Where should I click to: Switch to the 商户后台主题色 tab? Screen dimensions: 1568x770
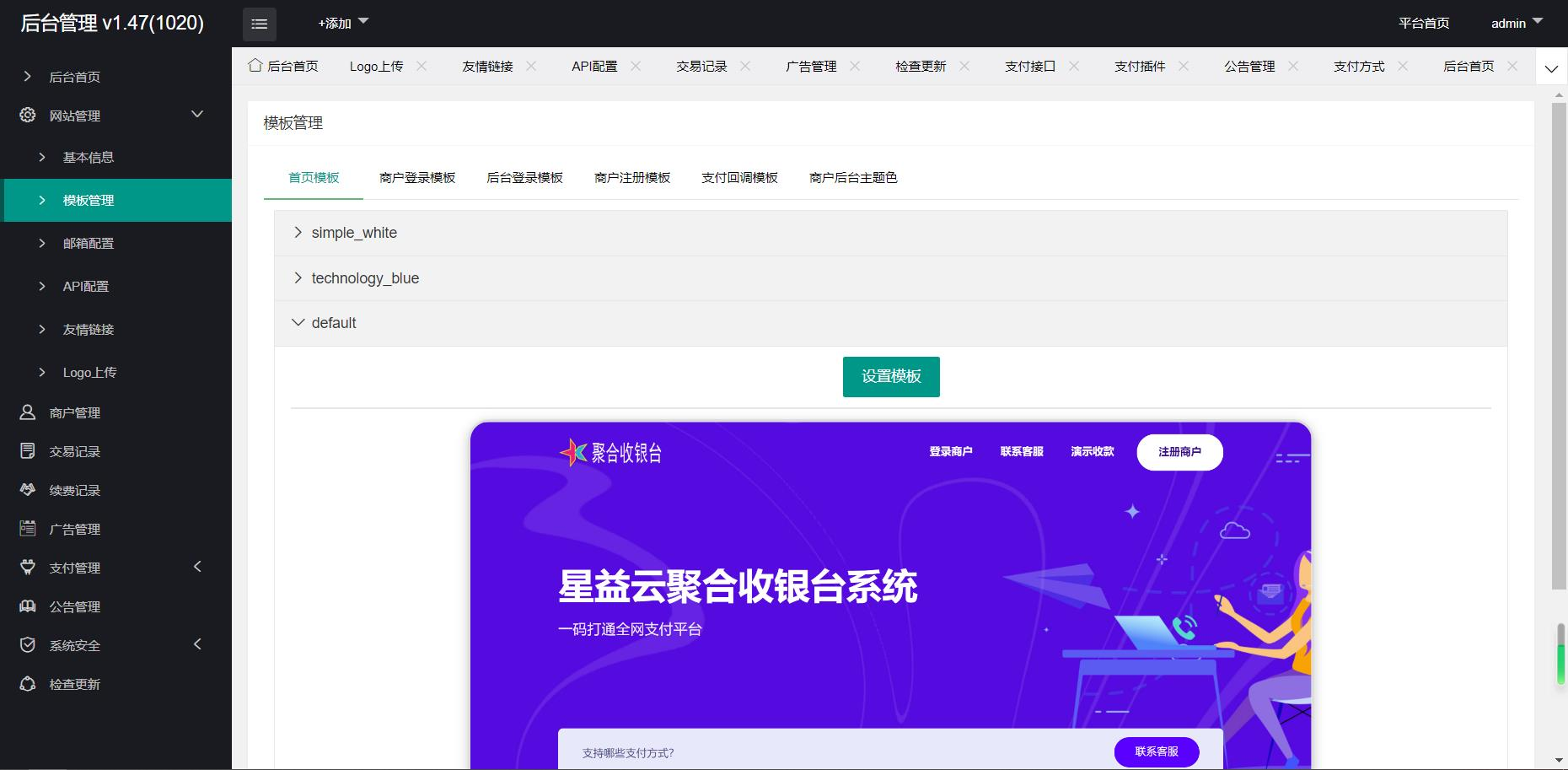click(x=853, y=178)
